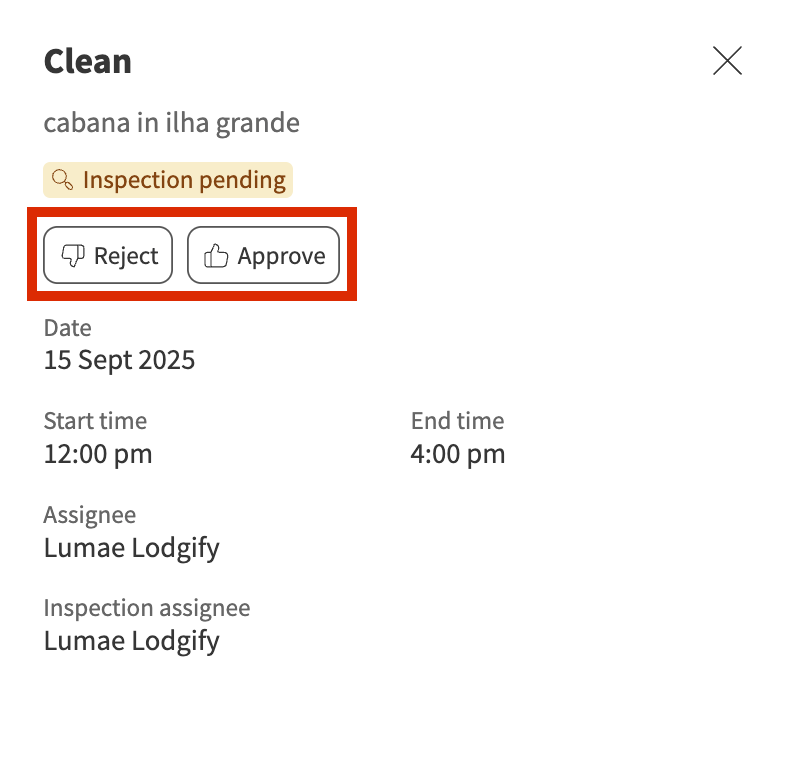Approve the cleaning inspection
This screenshot has width=792, height=774.
point(263,256)
